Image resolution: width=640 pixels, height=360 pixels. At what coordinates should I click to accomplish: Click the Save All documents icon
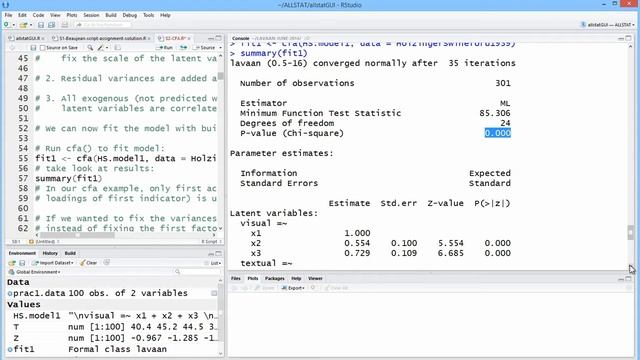51,25
